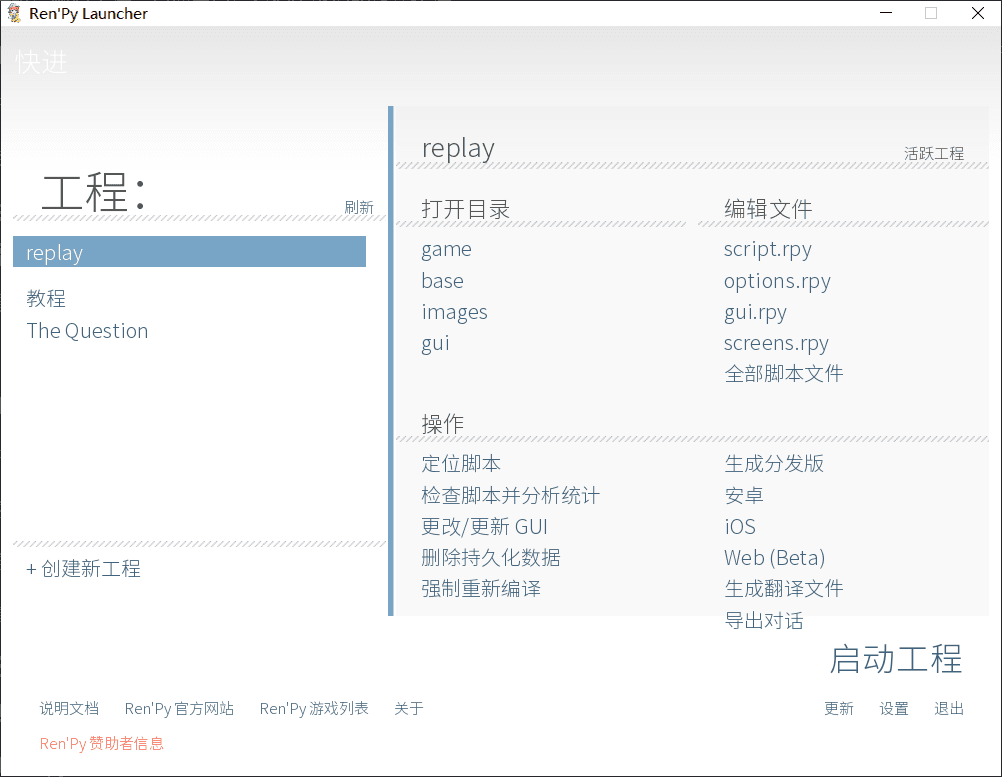
Task: Open the iOS build option
Action: 740,527
